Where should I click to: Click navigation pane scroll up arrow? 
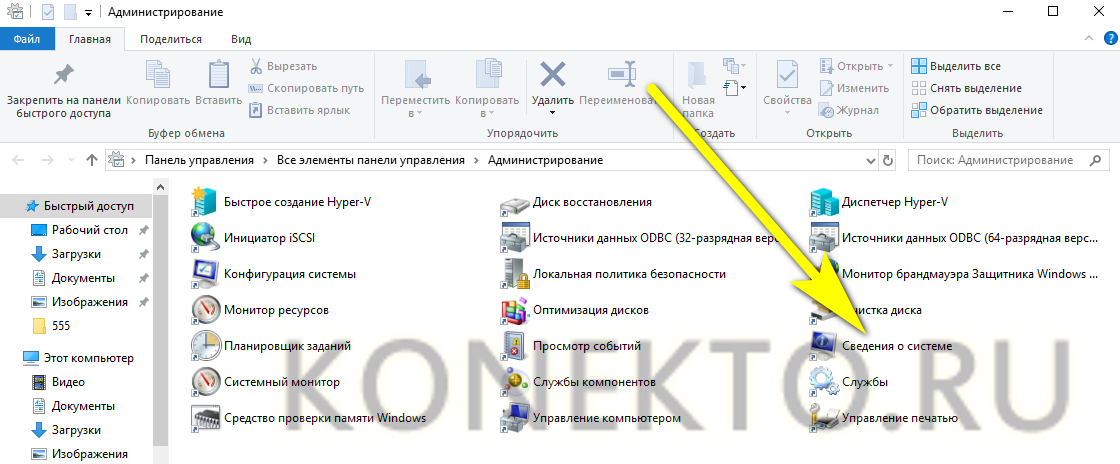pyautogui.click(x=161, y=187)
